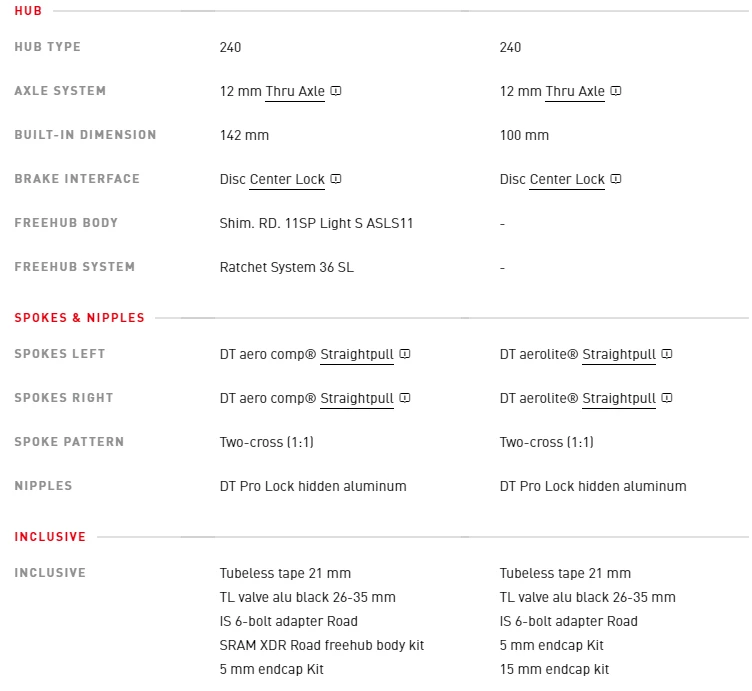Open the Thru Axle link in the right column
Screen dimensions: 752x691
[575, 91]
